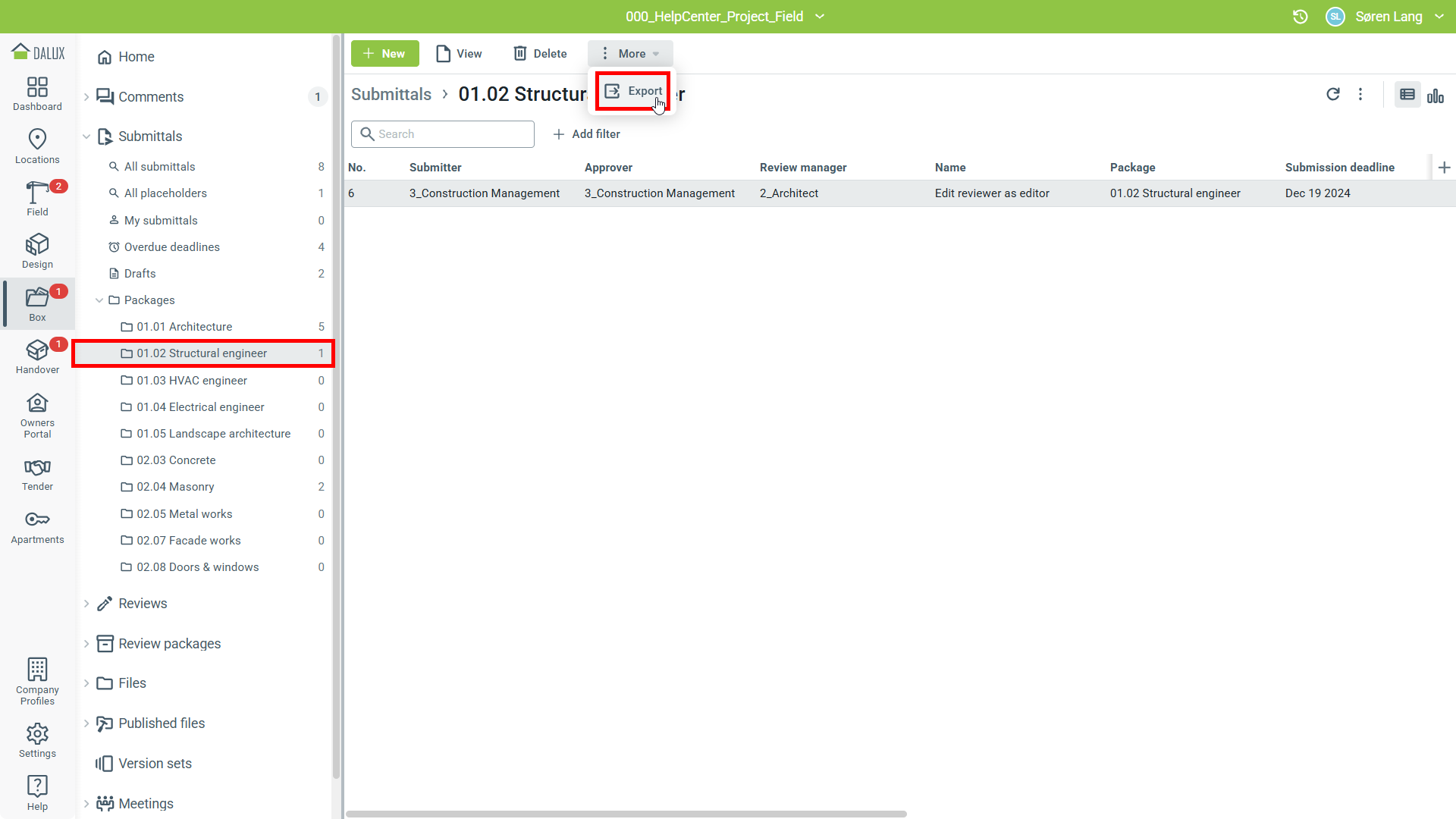The image size is (1456, 819).
Task: Open the Tender module icon
Action: point(37,474)
